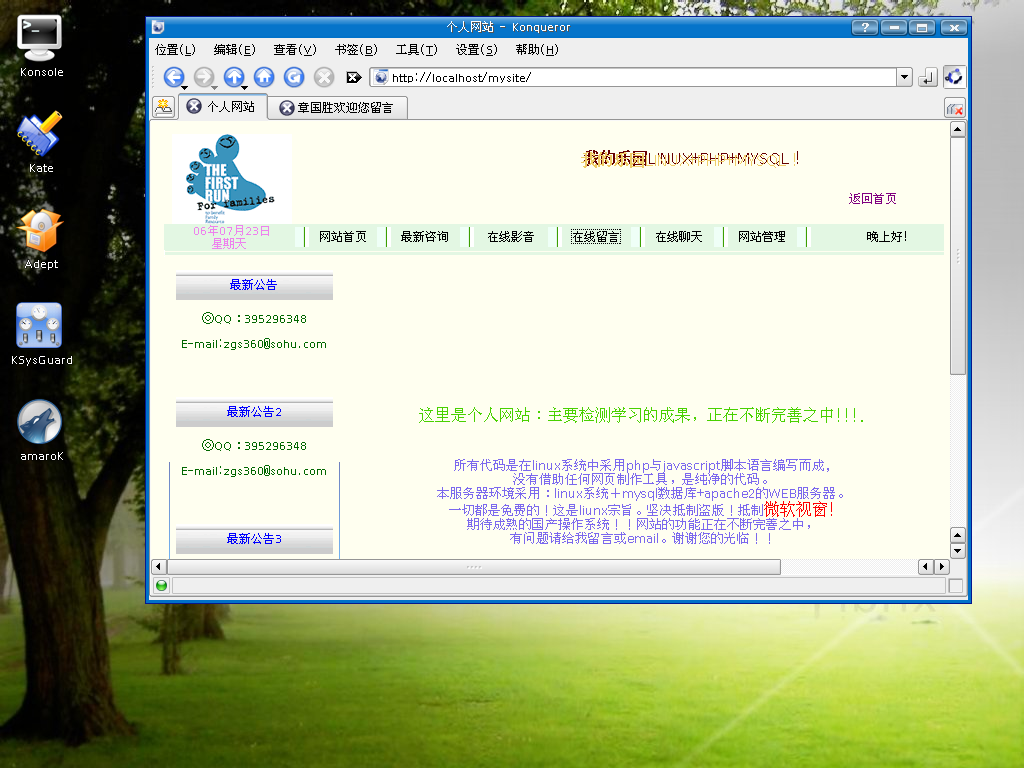Open the 设置(S) menu
Image resolution: width=1024 pixels, height=768 pixels.
pyautogui.click(x=476, y=50)
